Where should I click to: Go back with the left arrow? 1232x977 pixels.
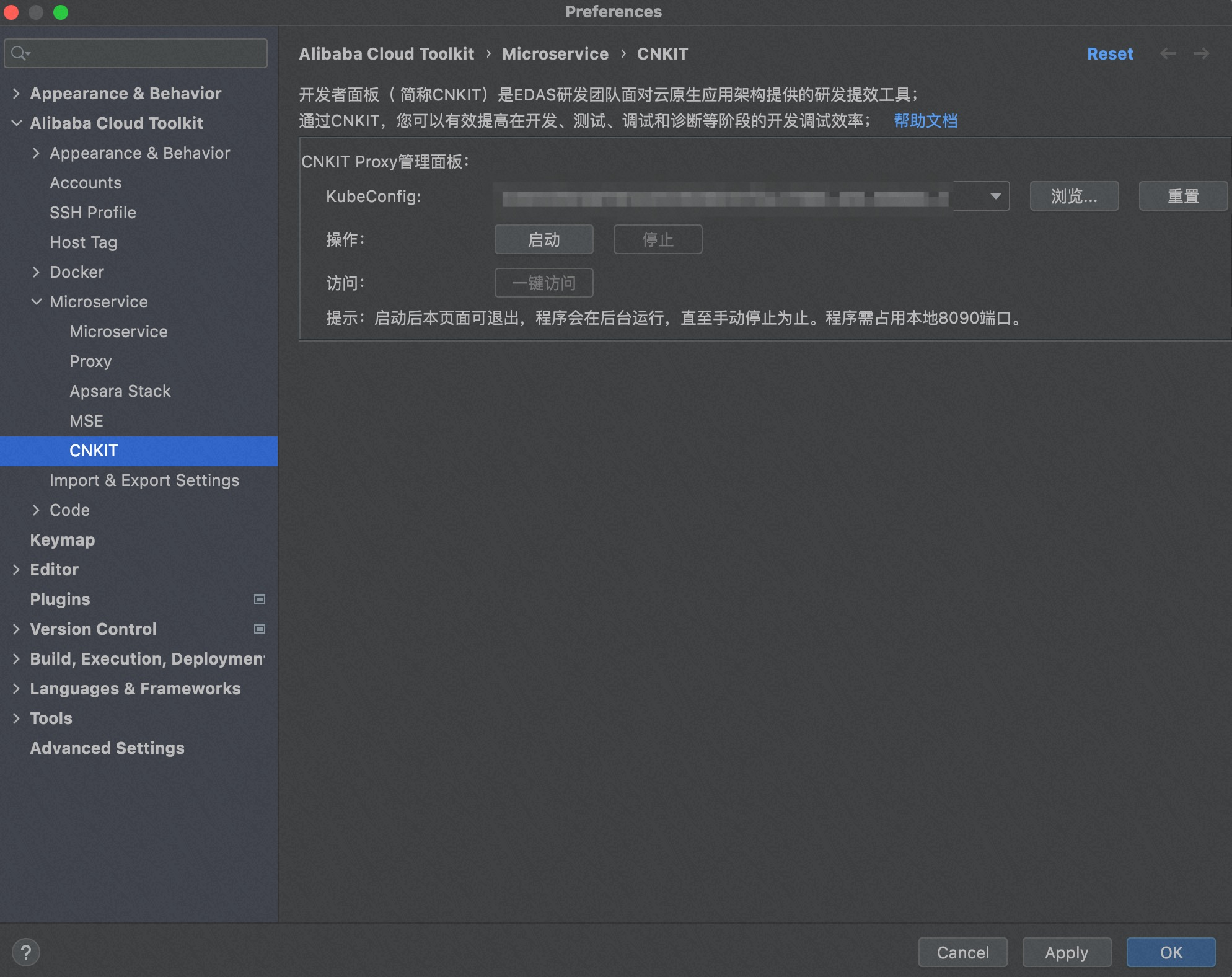(1168, 54)
